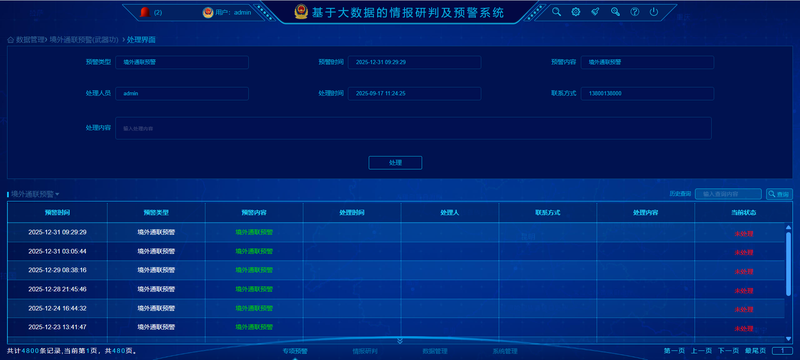Click the search magnifier icon in top bar
The image size is (800, 360).
[x=557, y=12]
